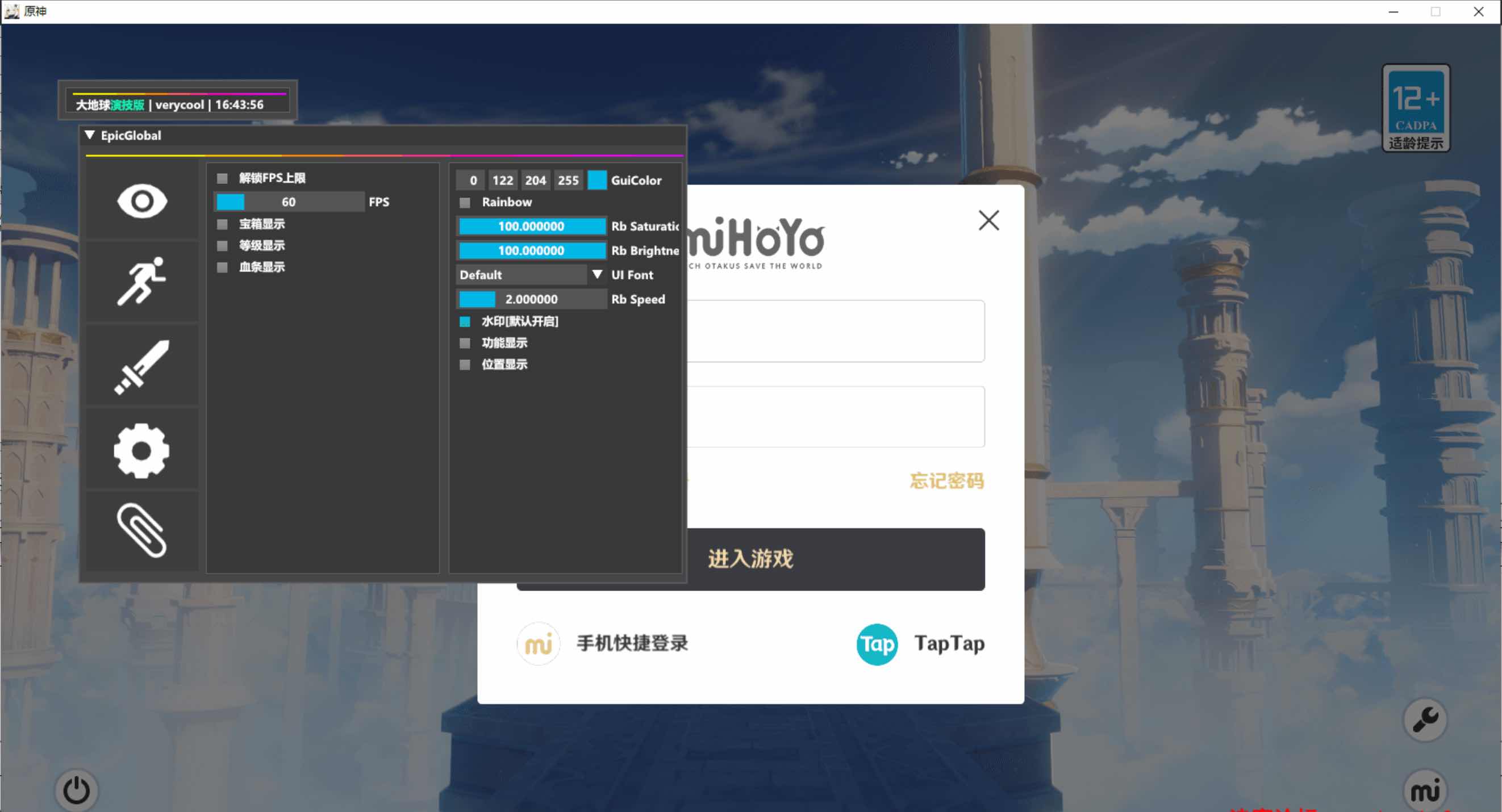
Task: Click the GuiColor blue value 204
Action: pos(535,180)
